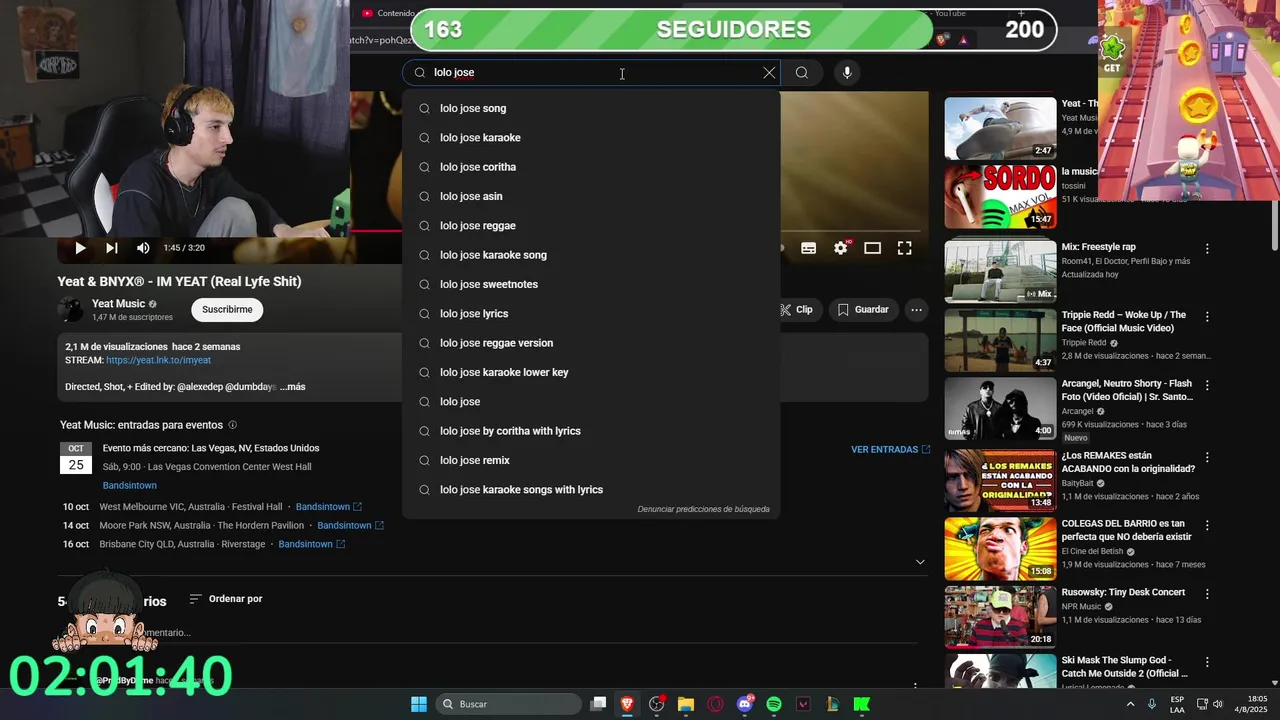Mute the video volume speaker icon
The width and height of the screenshot is (1280, 720).
click(143, 248)
